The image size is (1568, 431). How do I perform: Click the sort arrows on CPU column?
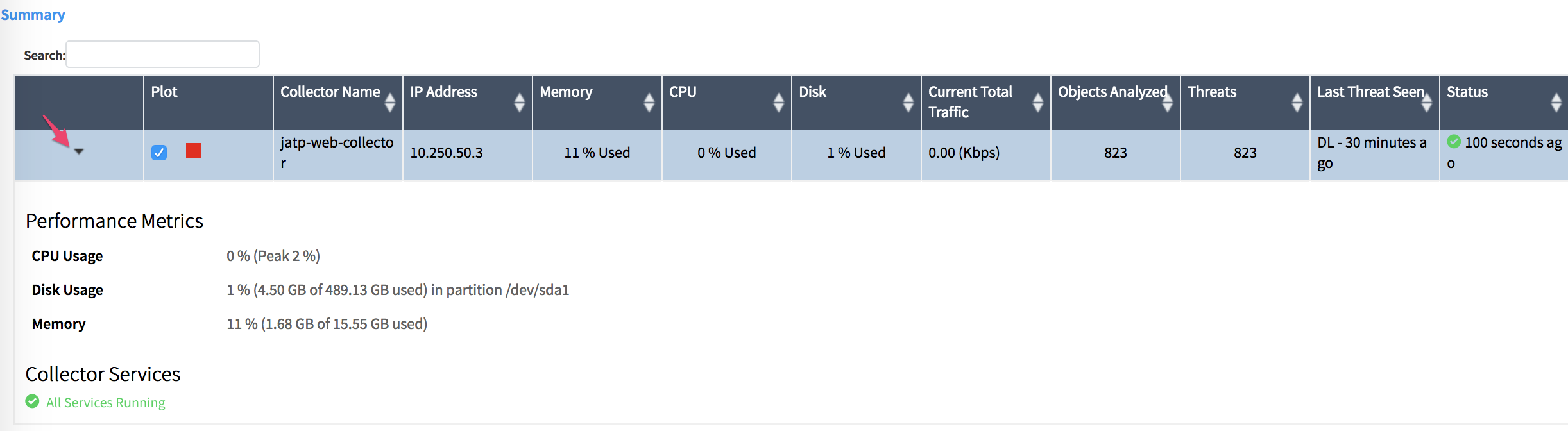click(x=778, y=102)
